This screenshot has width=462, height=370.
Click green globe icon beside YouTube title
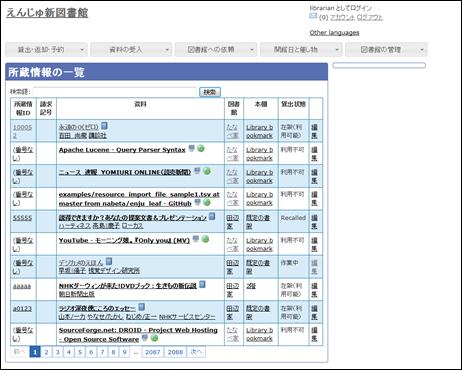[x=205, y=239]
